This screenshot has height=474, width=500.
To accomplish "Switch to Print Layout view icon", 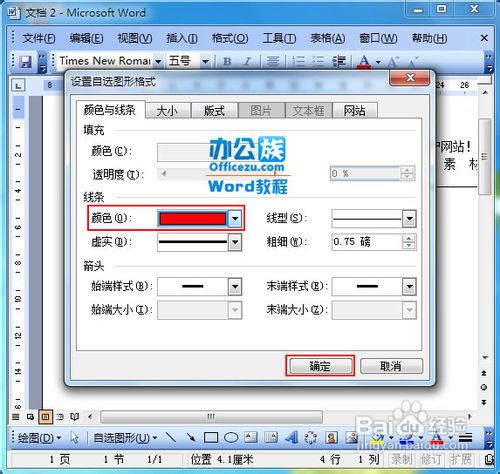I will coord(45,417).
